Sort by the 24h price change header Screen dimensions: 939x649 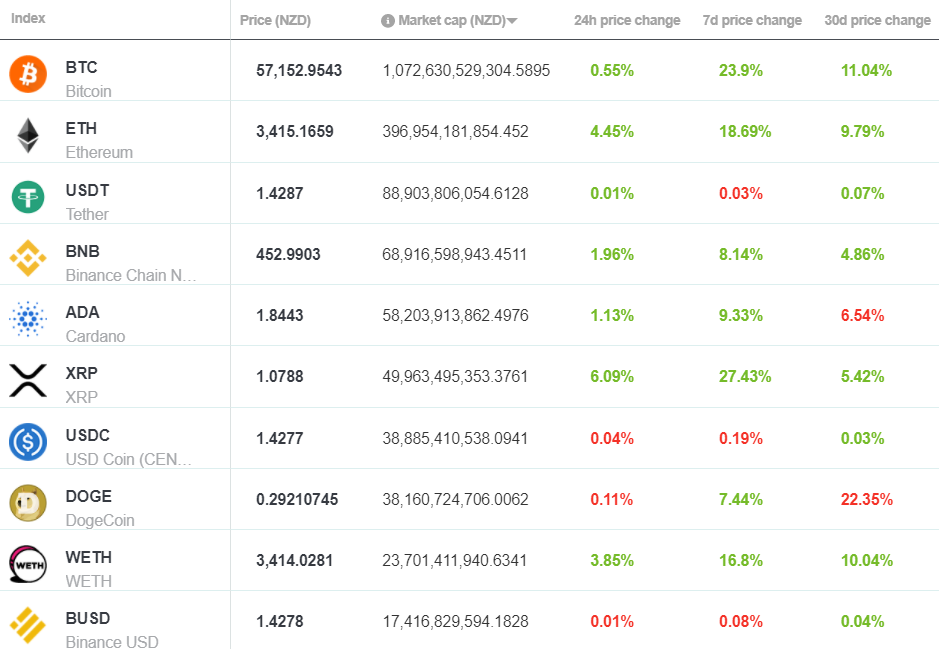[627, 20]
